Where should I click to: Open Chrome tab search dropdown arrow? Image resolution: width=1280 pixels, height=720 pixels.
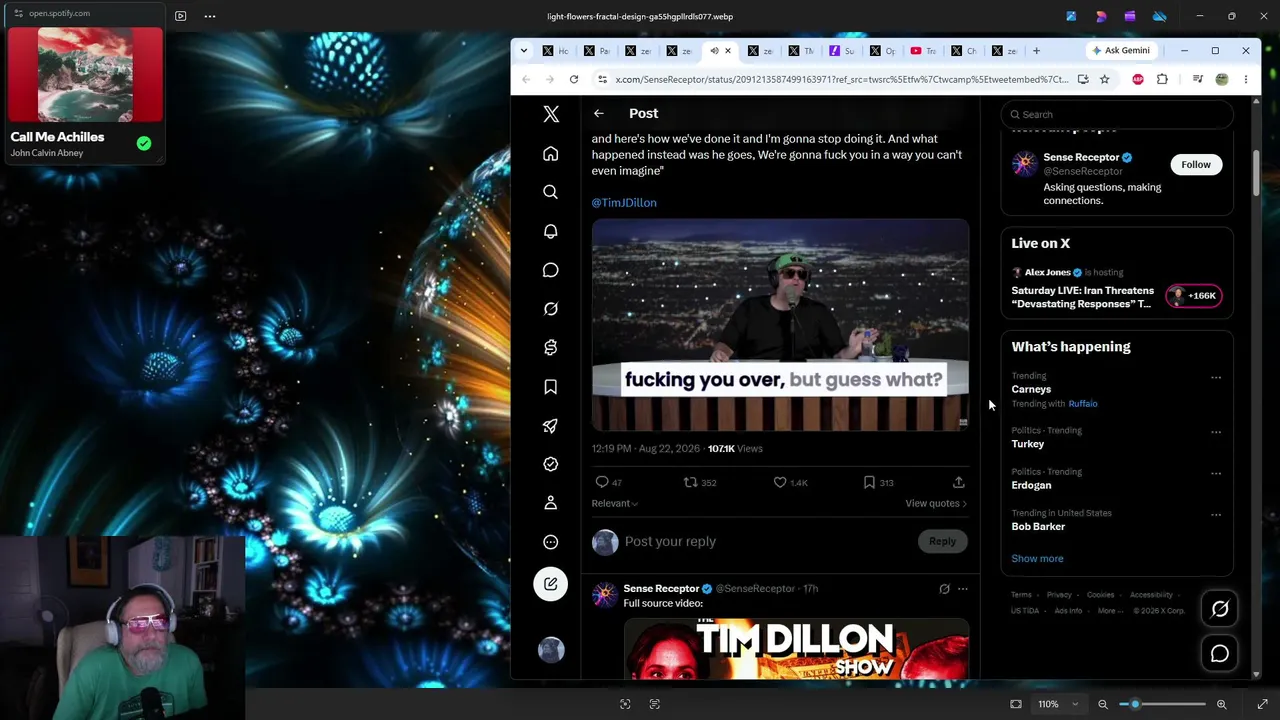tap(526, 51)
